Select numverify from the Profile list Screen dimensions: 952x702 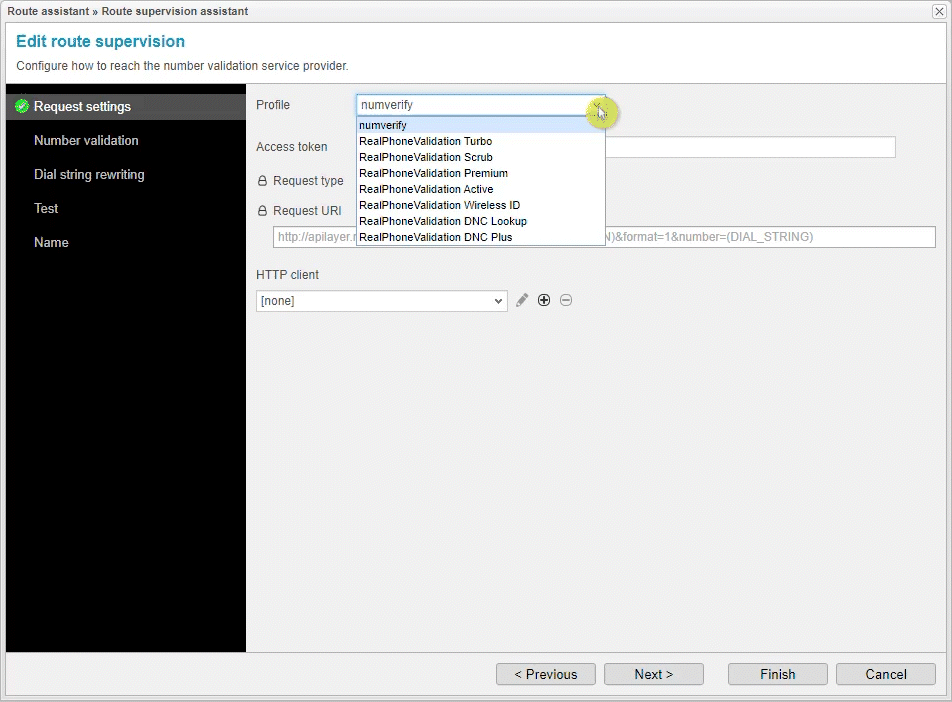point(480,125)
